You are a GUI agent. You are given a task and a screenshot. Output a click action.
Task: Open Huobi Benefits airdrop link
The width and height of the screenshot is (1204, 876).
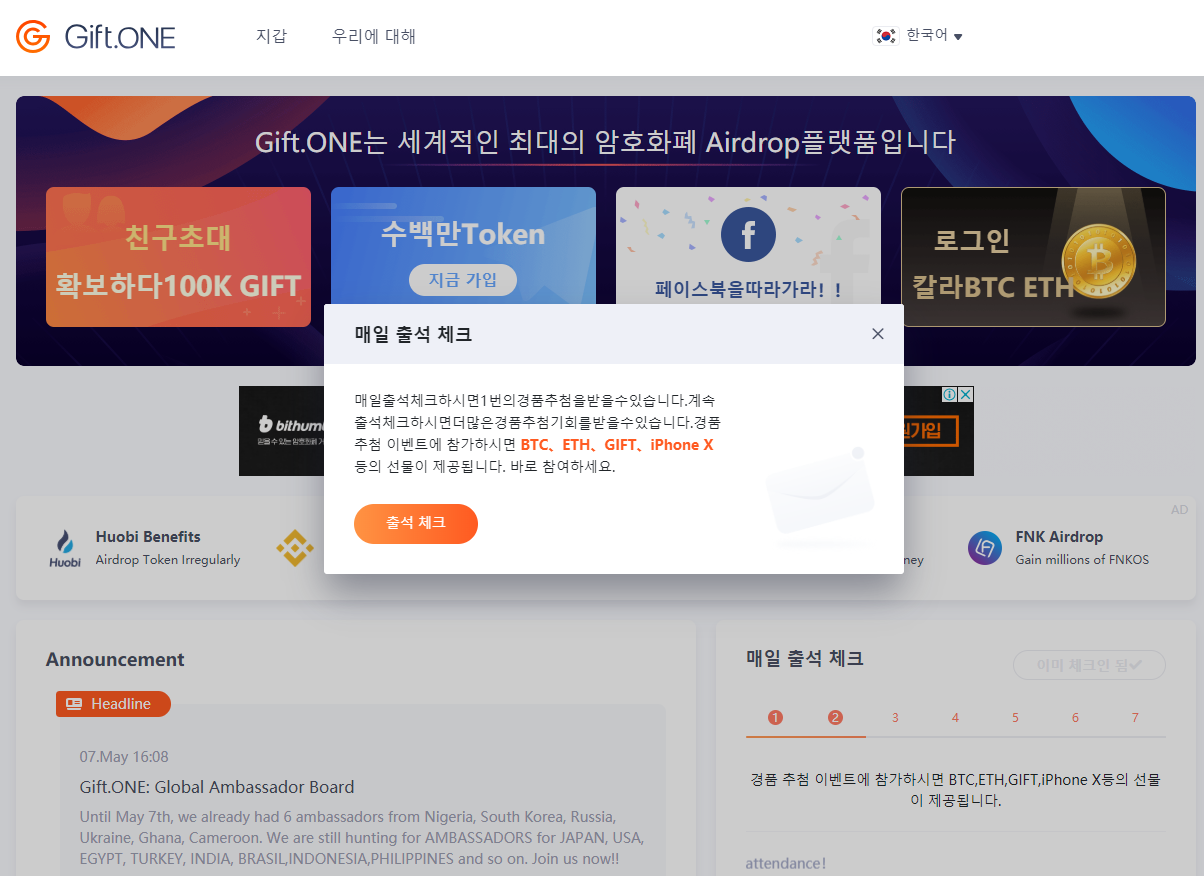tap(168, 547)
